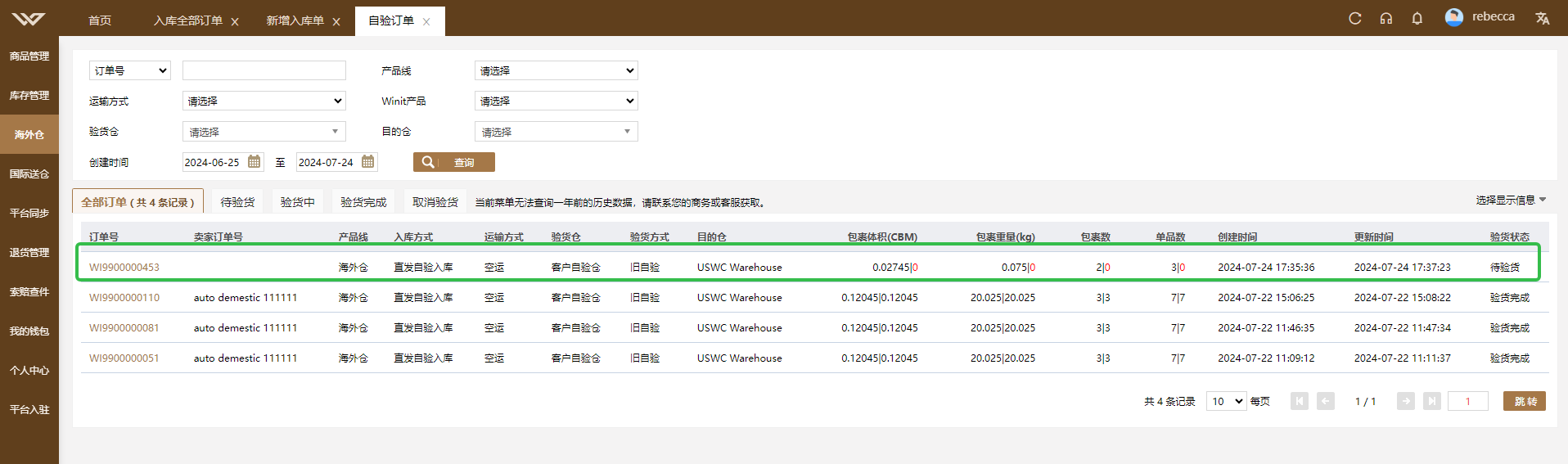Click the 待验货 status in first row
Viewport: 1568px width, 464px height.
click(1505, 267)
